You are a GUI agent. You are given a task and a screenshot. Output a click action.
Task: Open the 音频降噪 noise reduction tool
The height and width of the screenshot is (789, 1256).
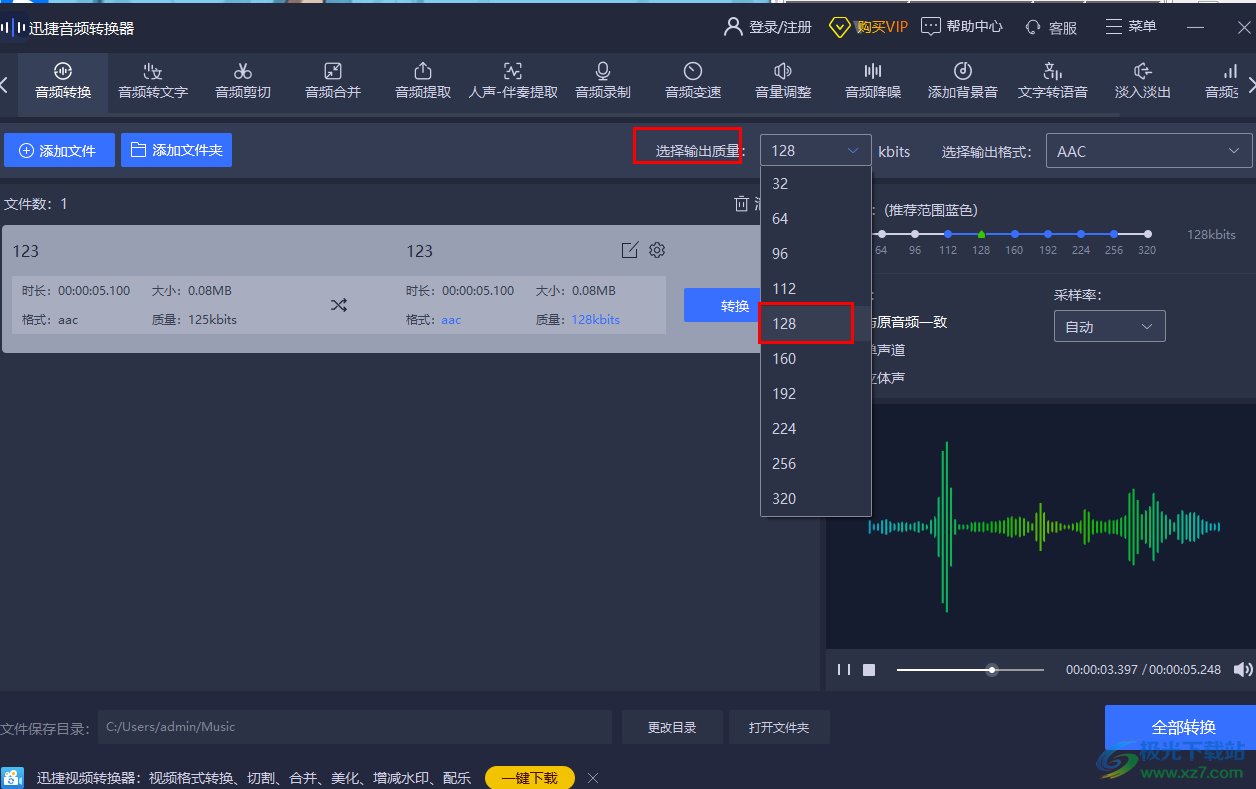(873, 81)
